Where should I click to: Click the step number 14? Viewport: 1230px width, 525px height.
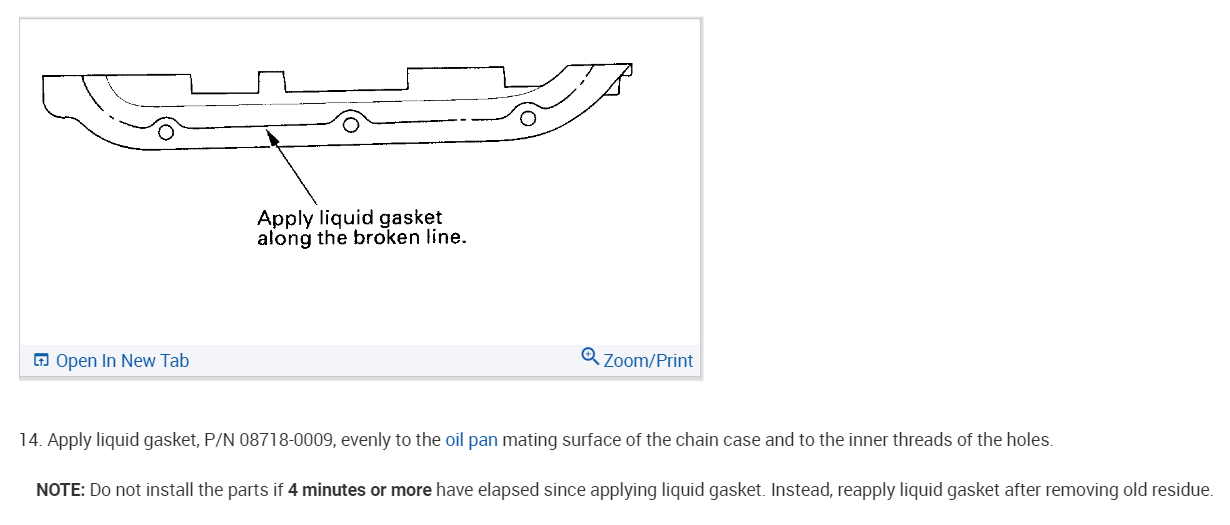(x=30, y=440)
